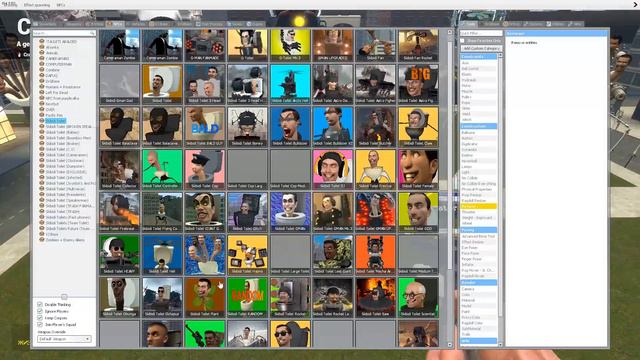Image resolution: width=640 pixels, height=360 pixels.
Task: Toggle Show Favorites Only checkbox
Action: coord(462,41)
